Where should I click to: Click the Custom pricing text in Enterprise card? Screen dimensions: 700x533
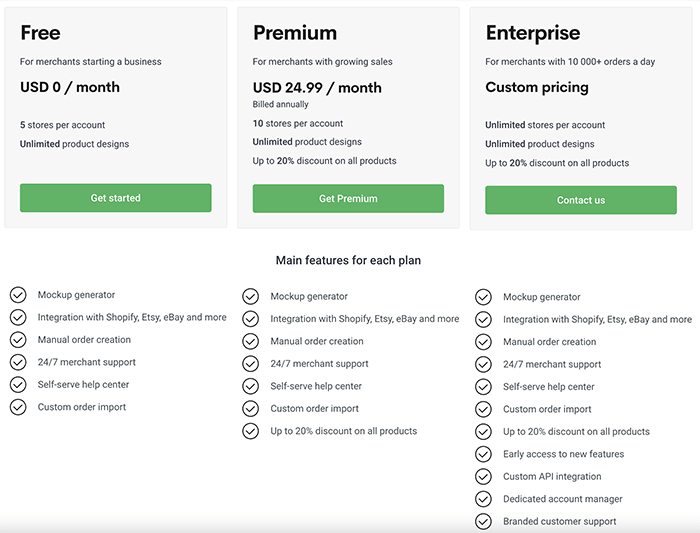click(537, 87)
